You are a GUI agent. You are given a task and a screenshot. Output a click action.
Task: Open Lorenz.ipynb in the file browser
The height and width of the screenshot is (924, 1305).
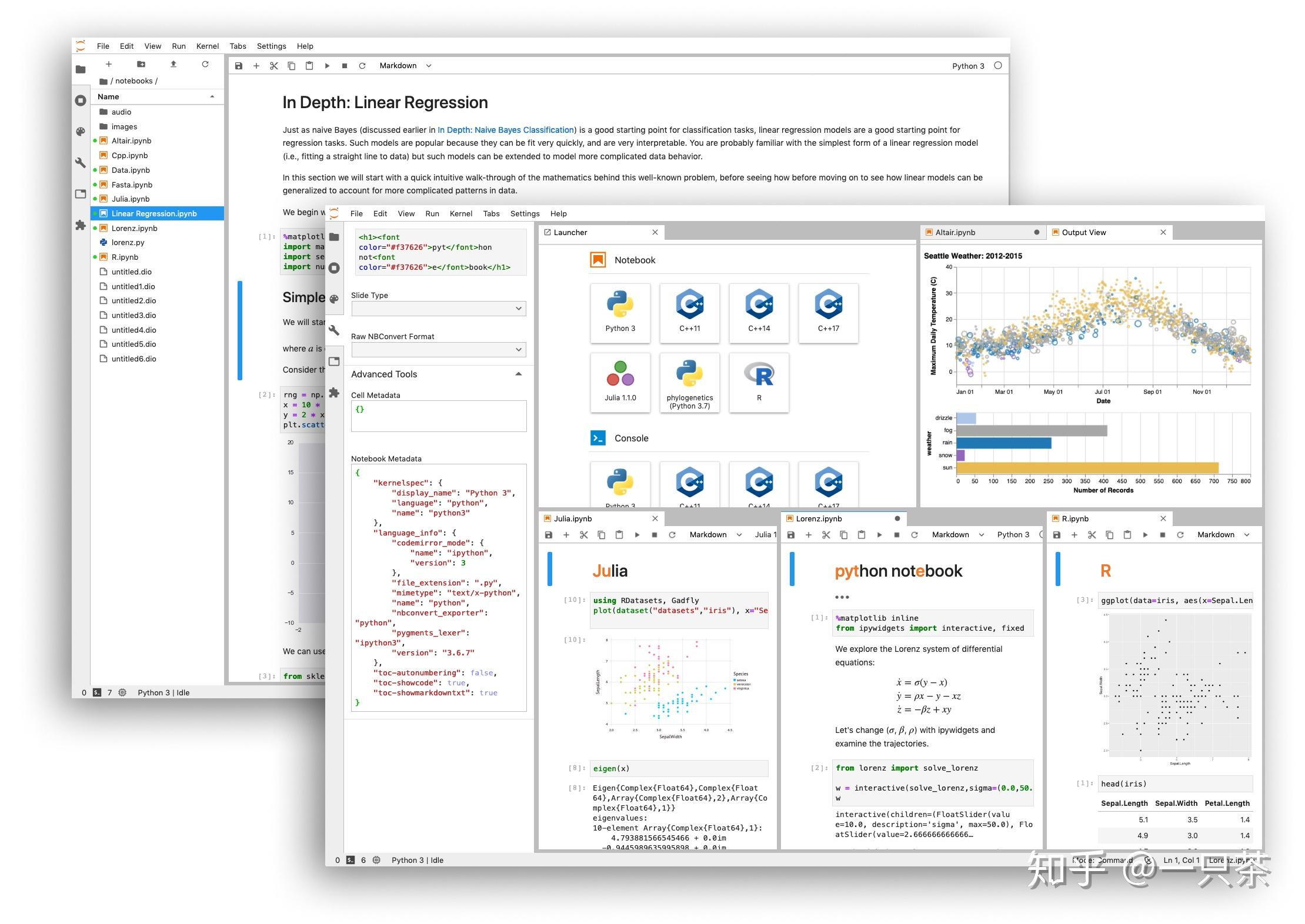point(134,228)
